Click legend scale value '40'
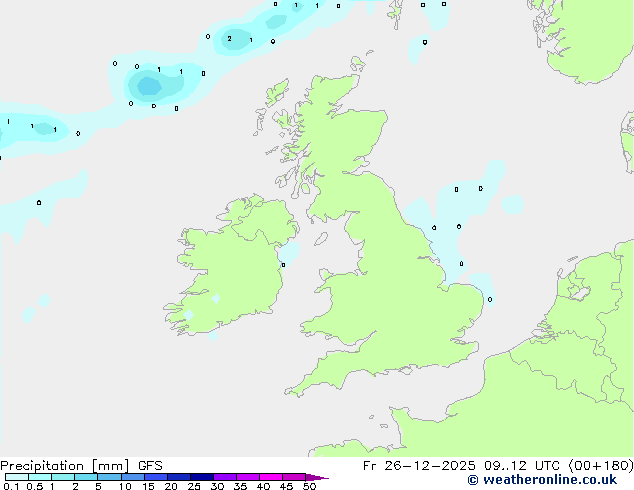Screen dimensions: 634x490 (263, 486)
